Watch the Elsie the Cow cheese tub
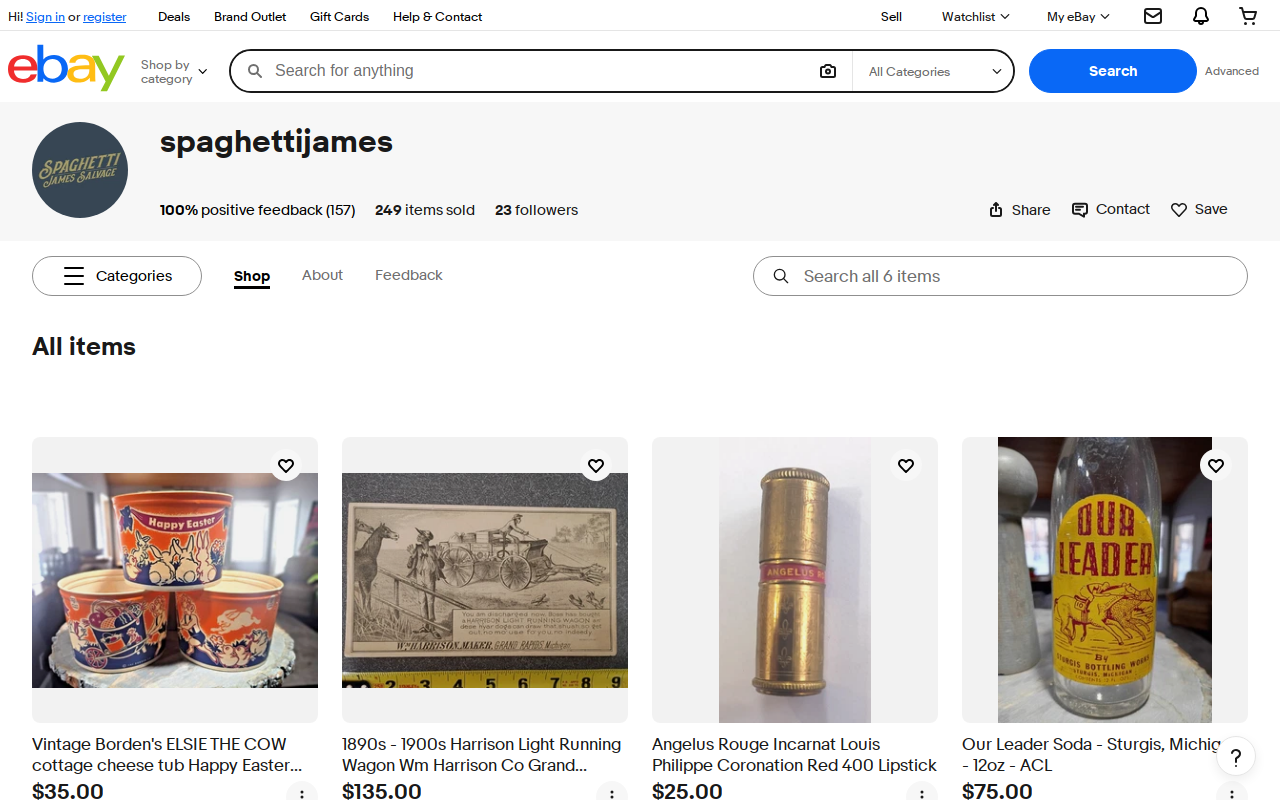Screen dimensions: 1280x800 [286, 465]
